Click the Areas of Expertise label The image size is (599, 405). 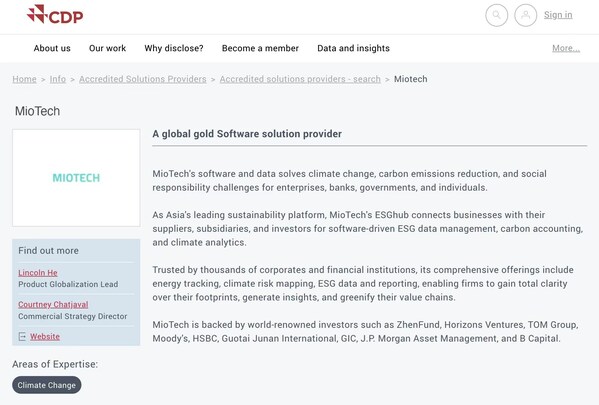tap(55, 364)
